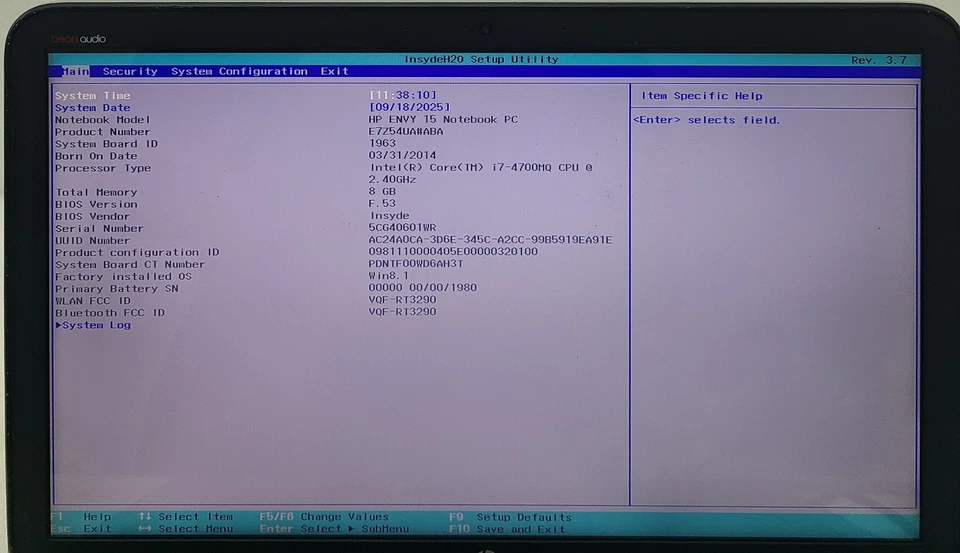Image resolution: width=960 pixels, height=553 pixels.
Task: Click the Total Memory label
Action: coord(96,192)
